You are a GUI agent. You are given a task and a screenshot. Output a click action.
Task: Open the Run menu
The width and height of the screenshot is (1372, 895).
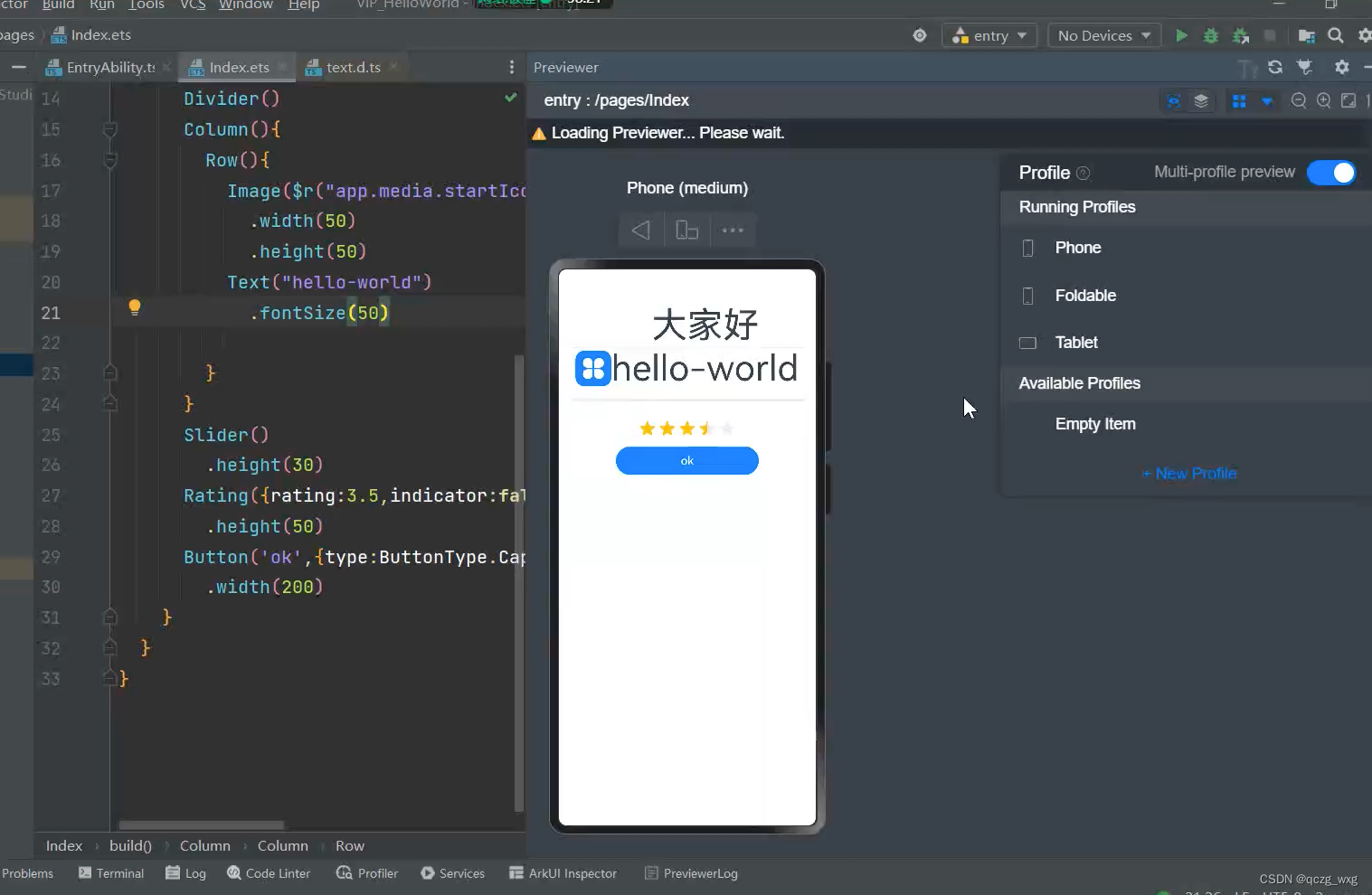tap(102, 5)
